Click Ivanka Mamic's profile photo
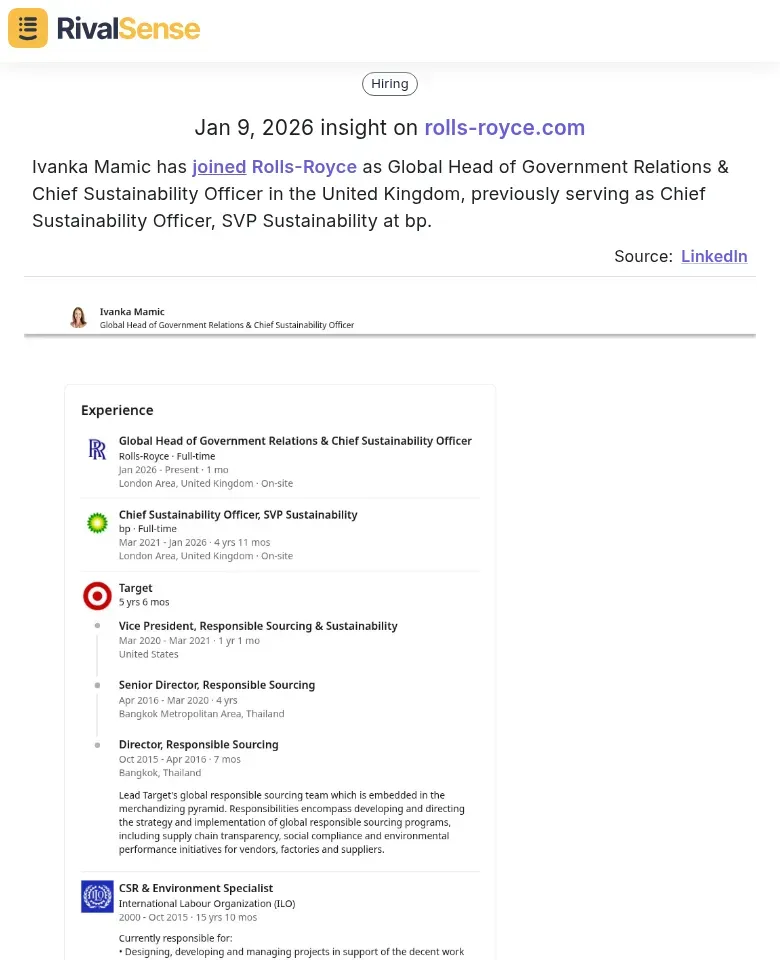The image size is (780, 960). (x=78, y=318)
